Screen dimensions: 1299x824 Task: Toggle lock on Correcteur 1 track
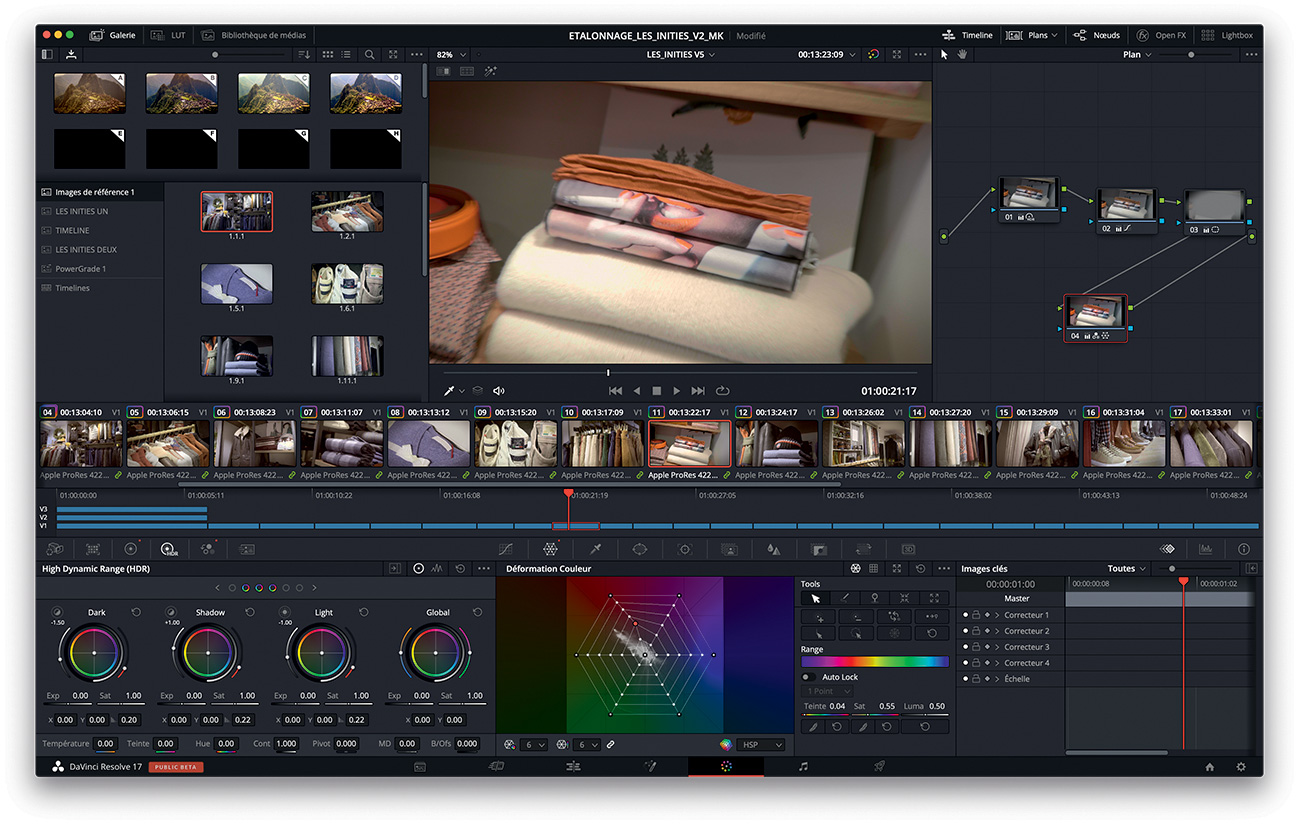[976, 615]
